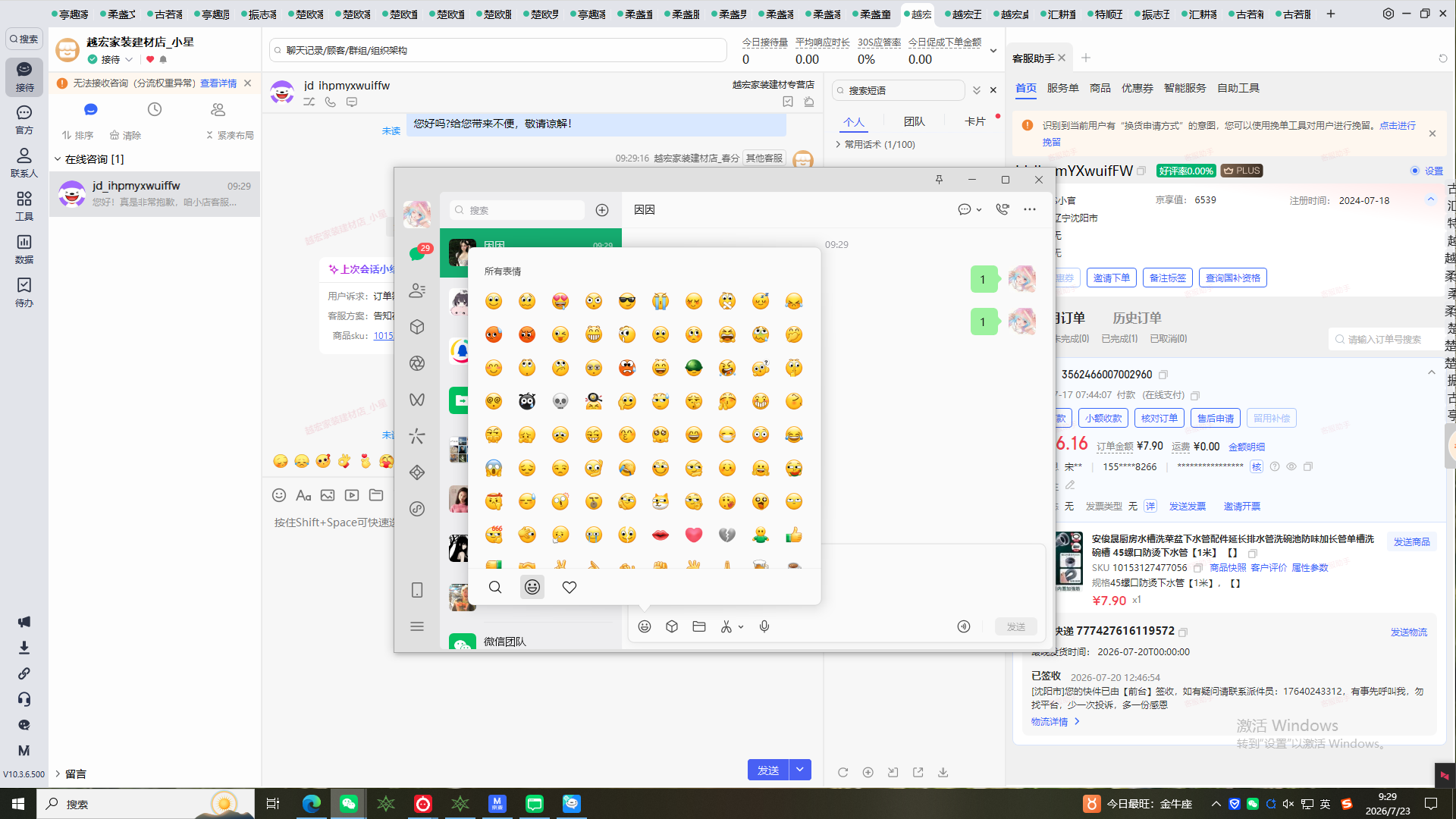
Task: Click 查询国补资格 button
Action: 1233,278
